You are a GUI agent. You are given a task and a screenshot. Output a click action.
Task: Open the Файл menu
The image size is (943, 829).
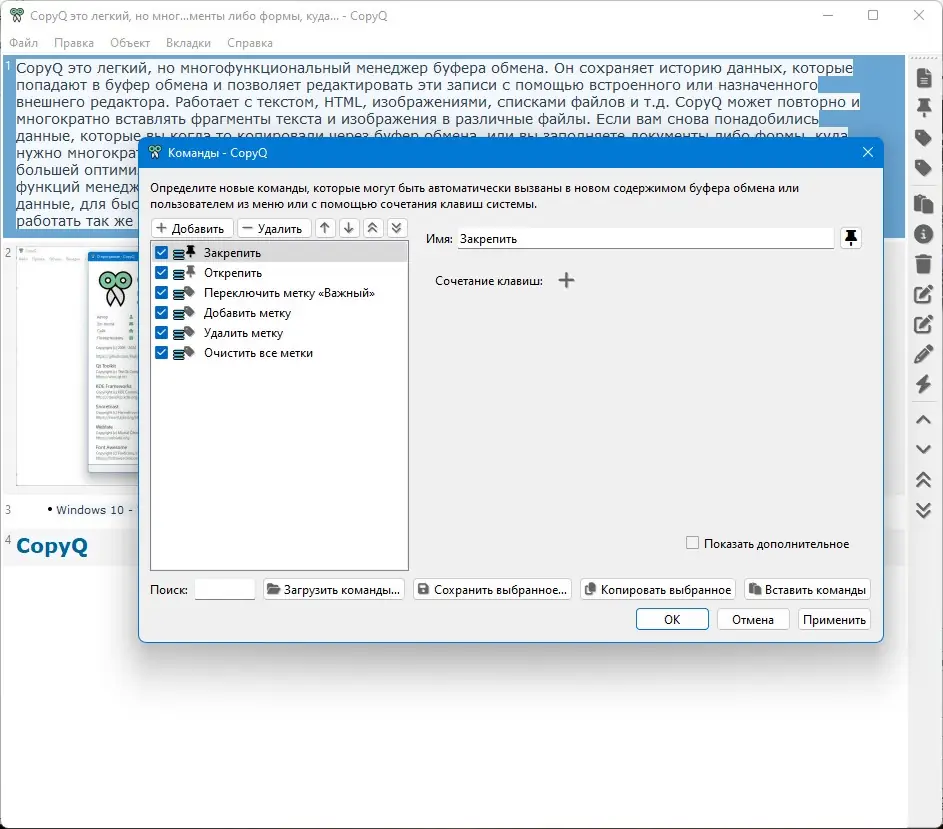[x=23, y=43]
